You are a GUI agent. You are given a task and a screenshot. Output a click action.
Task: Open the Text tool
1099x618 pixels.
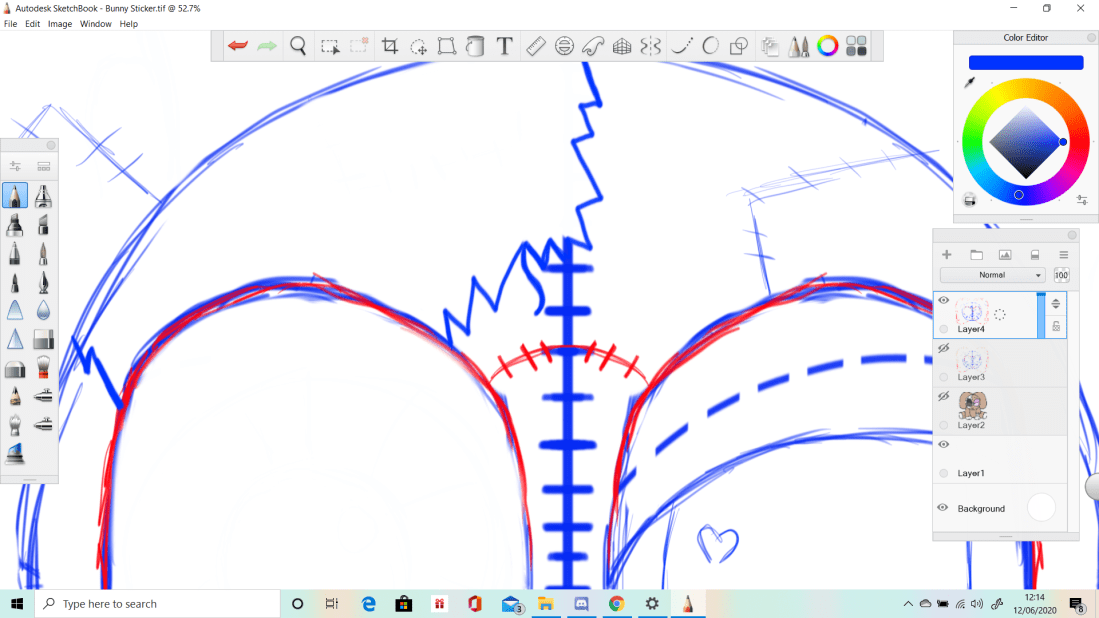(x=506, y=45)
